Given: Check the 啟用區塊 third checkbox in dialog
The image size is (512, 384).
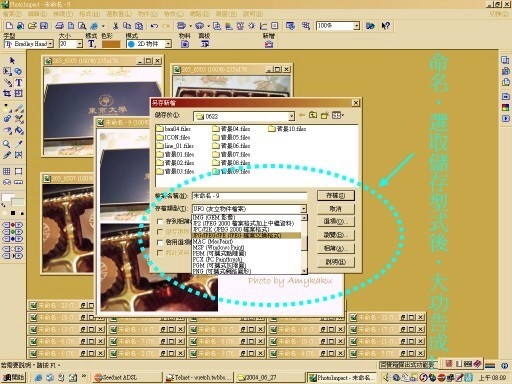Looking at the screenshot, I should (160, 242).
